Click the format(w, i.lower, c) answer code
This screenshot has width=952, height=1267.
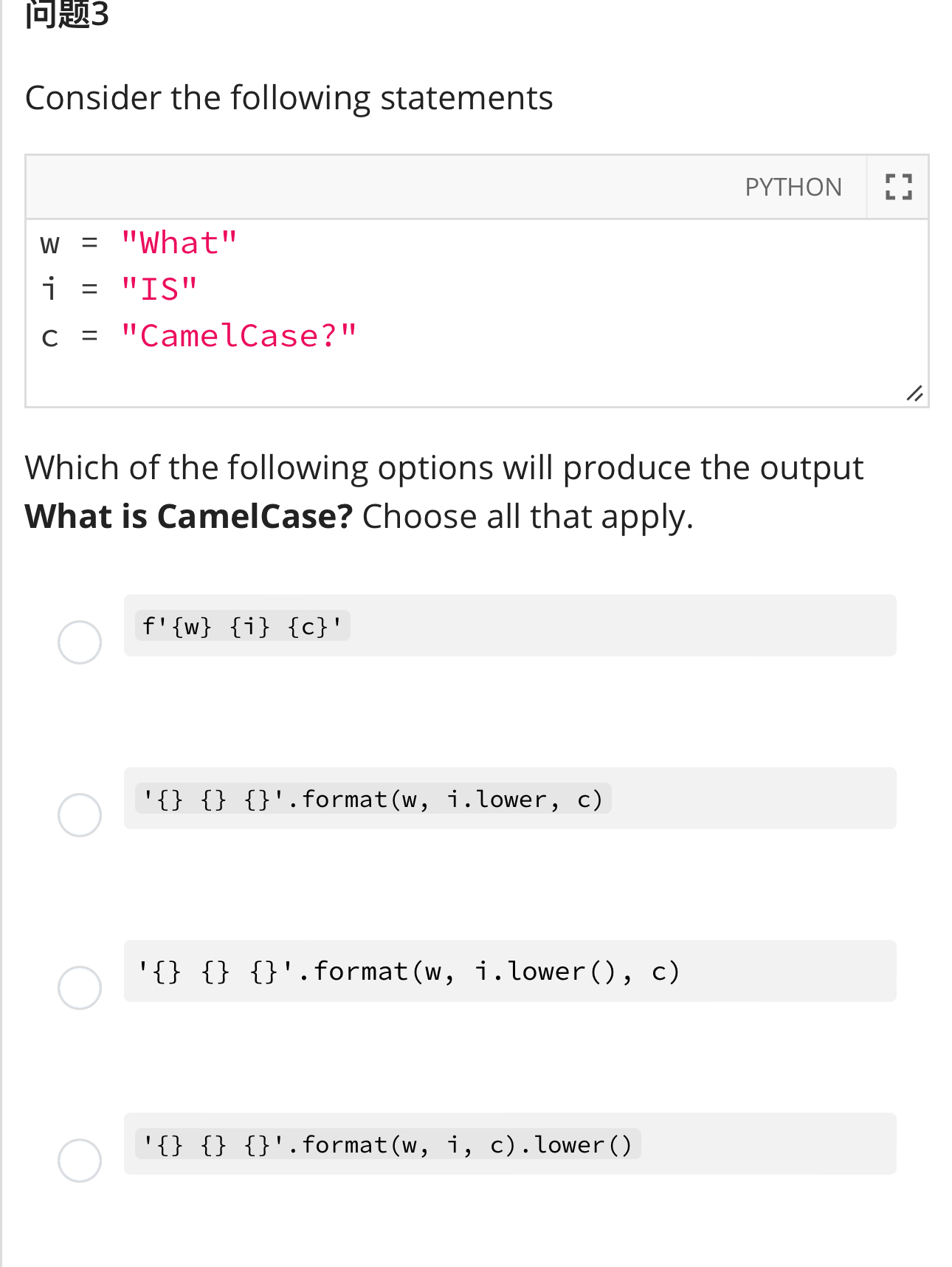373,799
